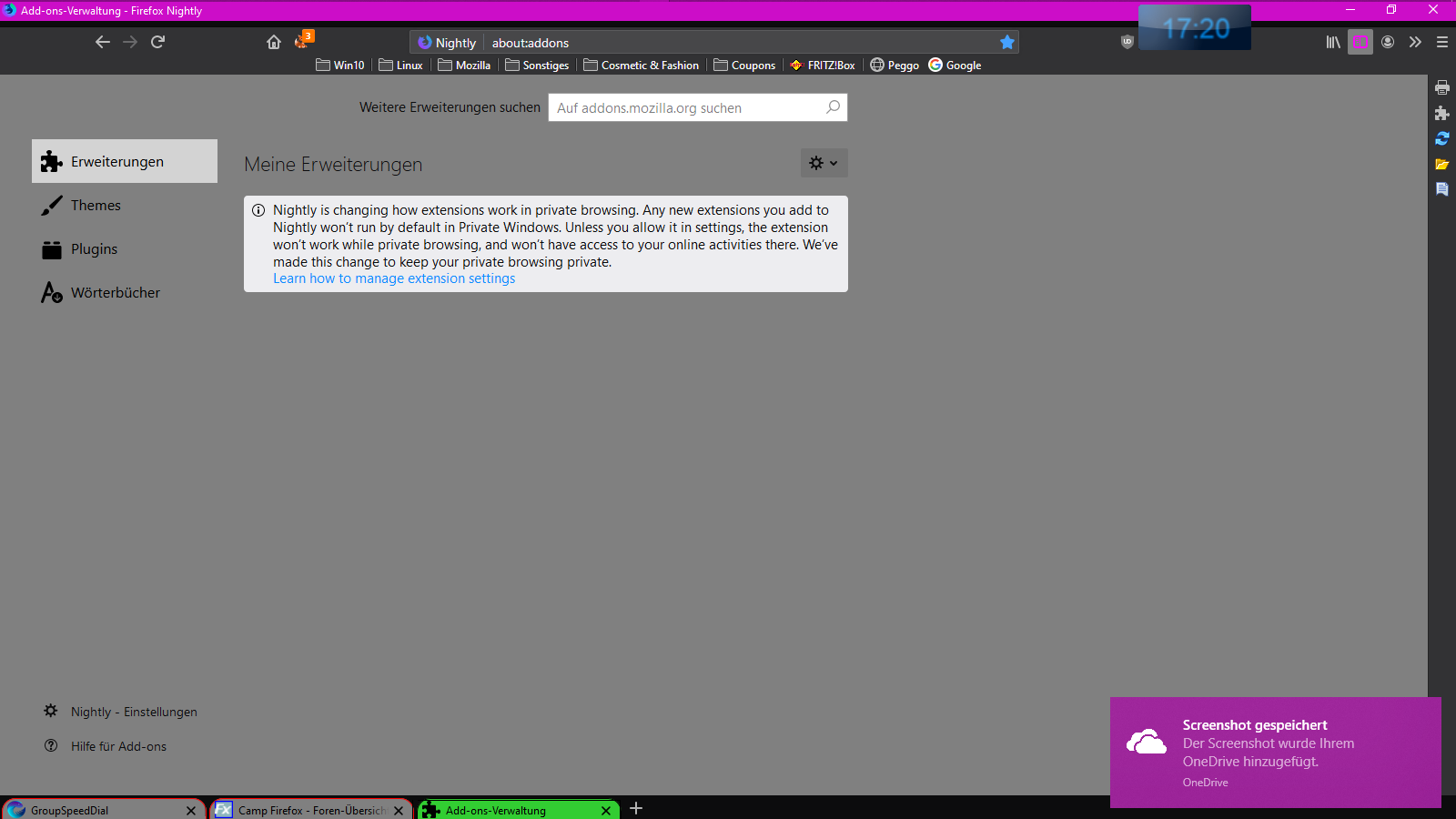Open Nightly - Einstellungen preferences link
The image size is (1456, 819).
(121, 712)
